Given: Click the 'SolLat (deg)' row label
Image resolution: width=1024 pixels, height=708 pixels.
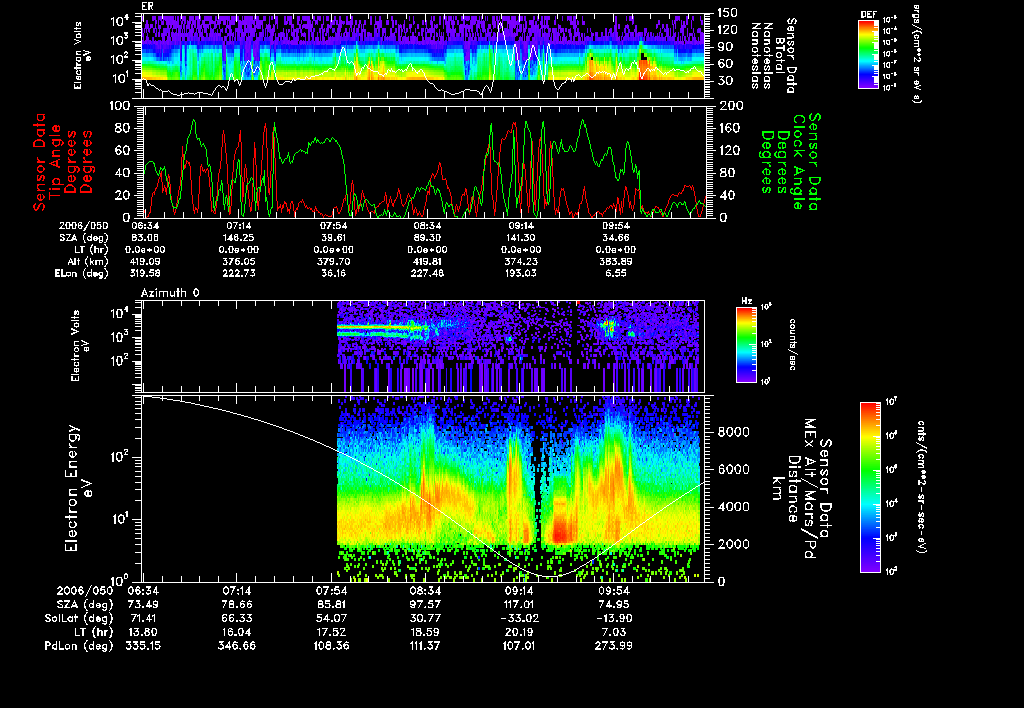Looking at the screenshot, I should click(80, 618).
